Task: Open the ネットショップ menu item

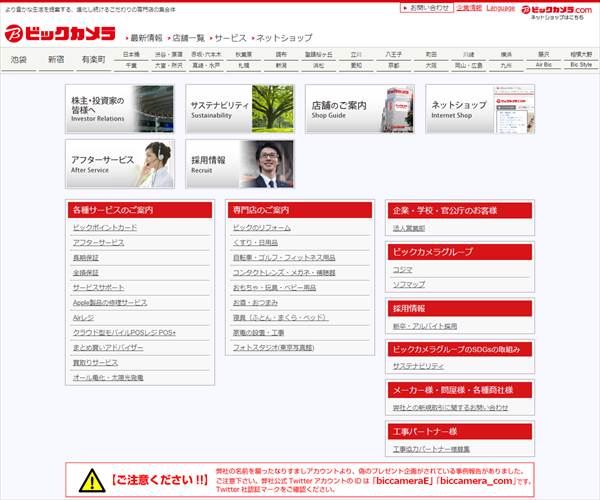Action: [282, 38]
